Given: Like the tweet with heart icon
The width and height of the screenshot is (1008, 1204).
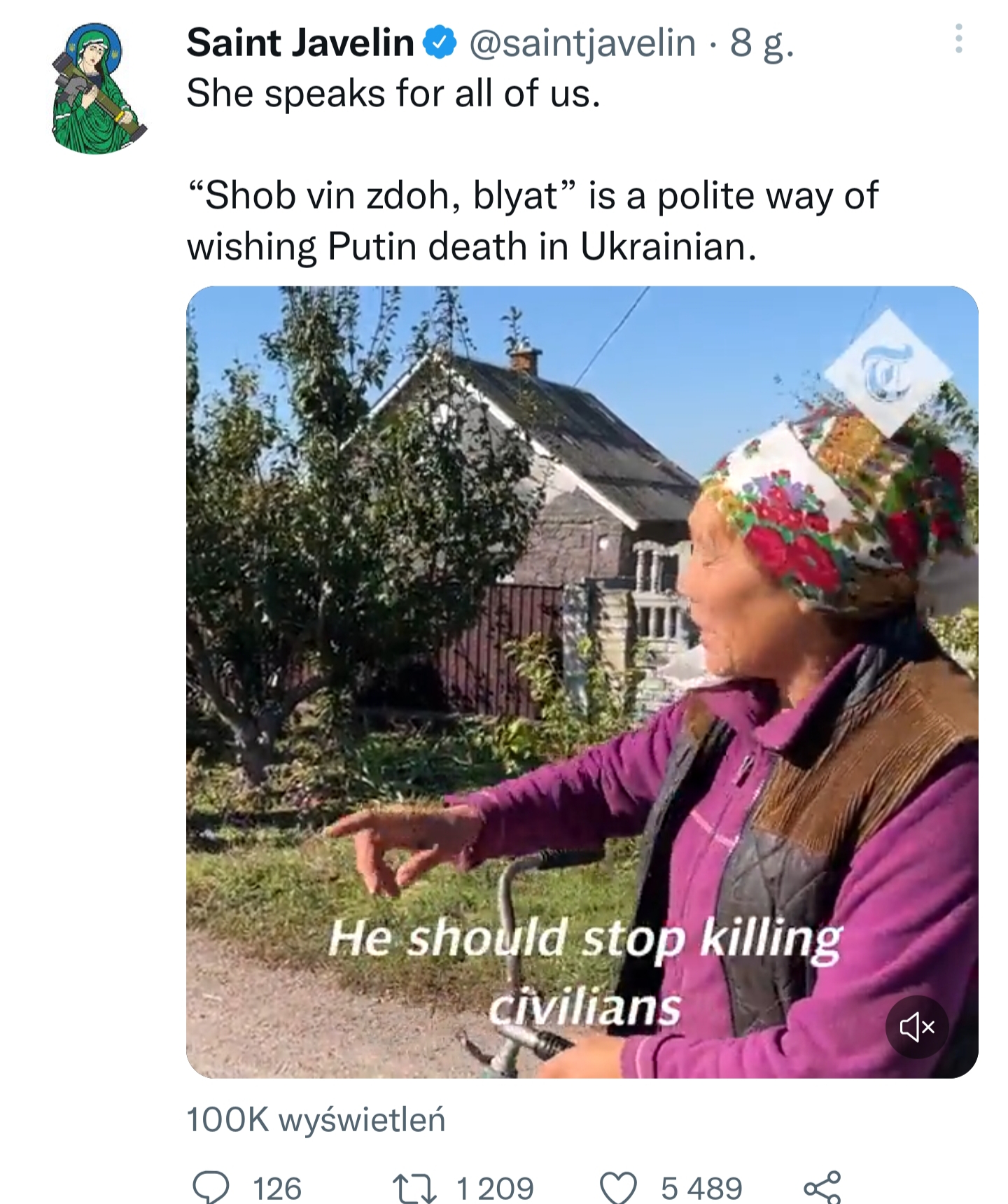Looking at the screenshot, I should tap(619, 1188).
